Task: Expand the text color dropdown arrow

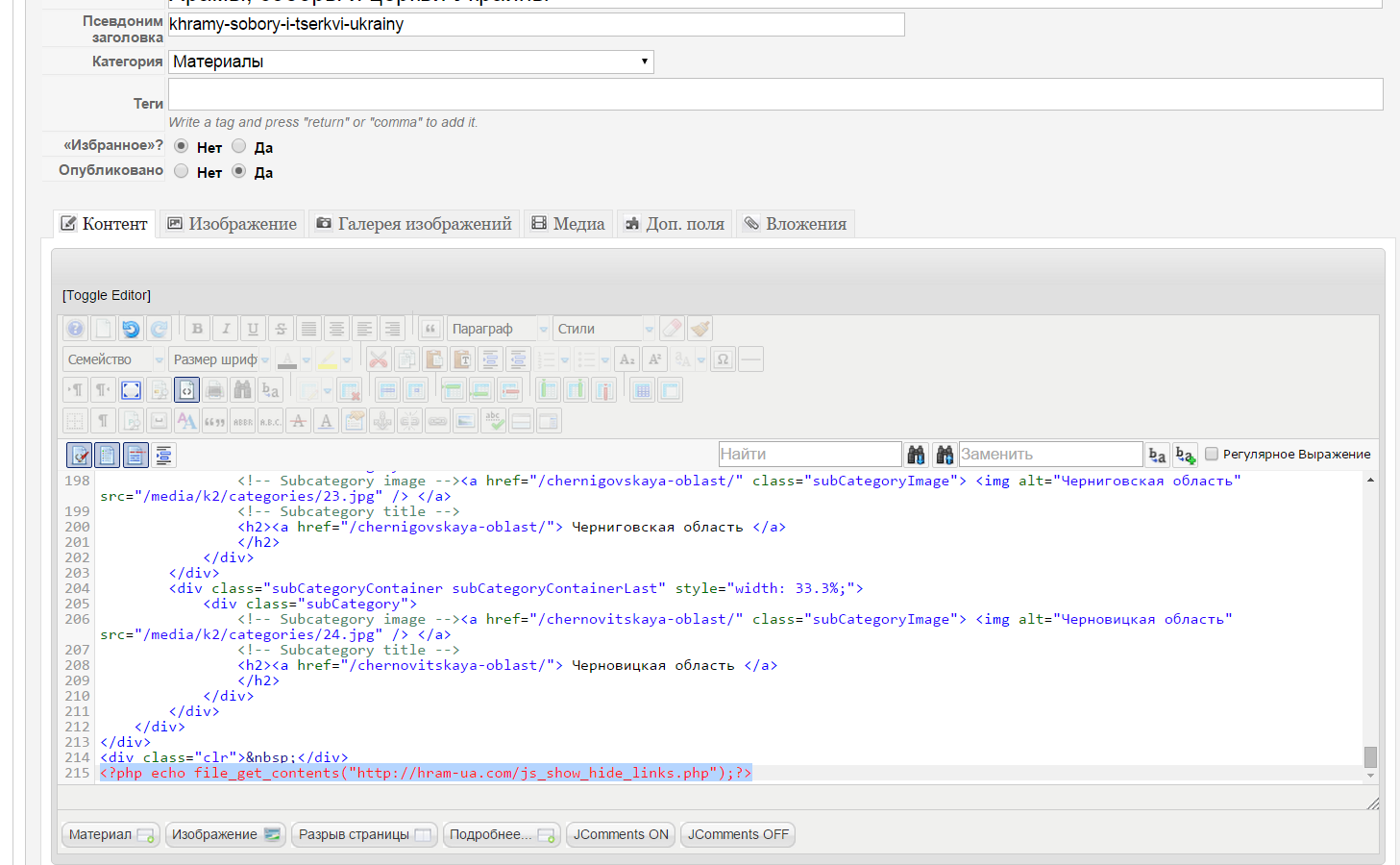Action: [307, 359]
